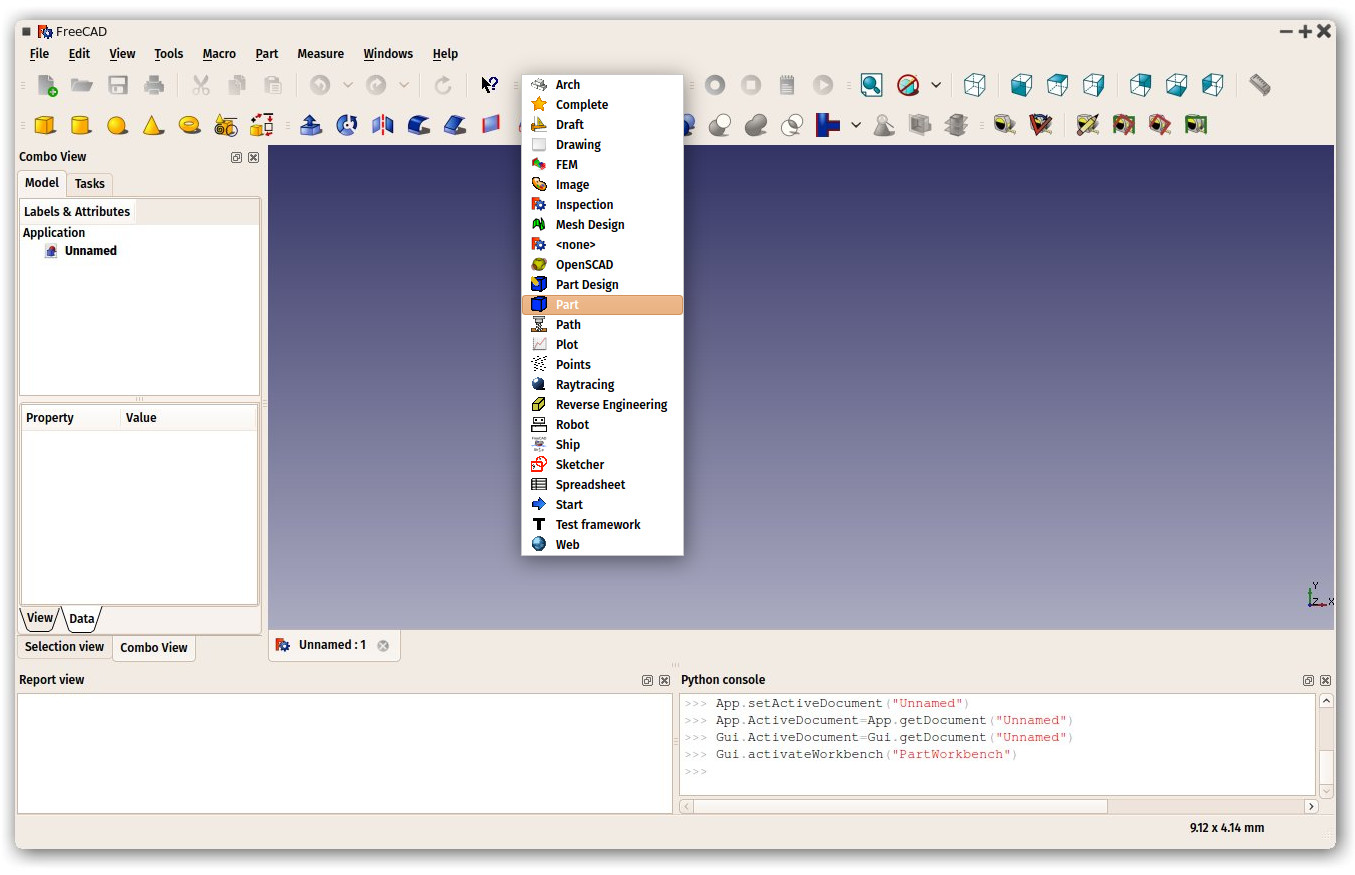Choose Mesh Design from the workbench list
The height and width of the screenshot is (875, 1355).
tap(602, 225)
